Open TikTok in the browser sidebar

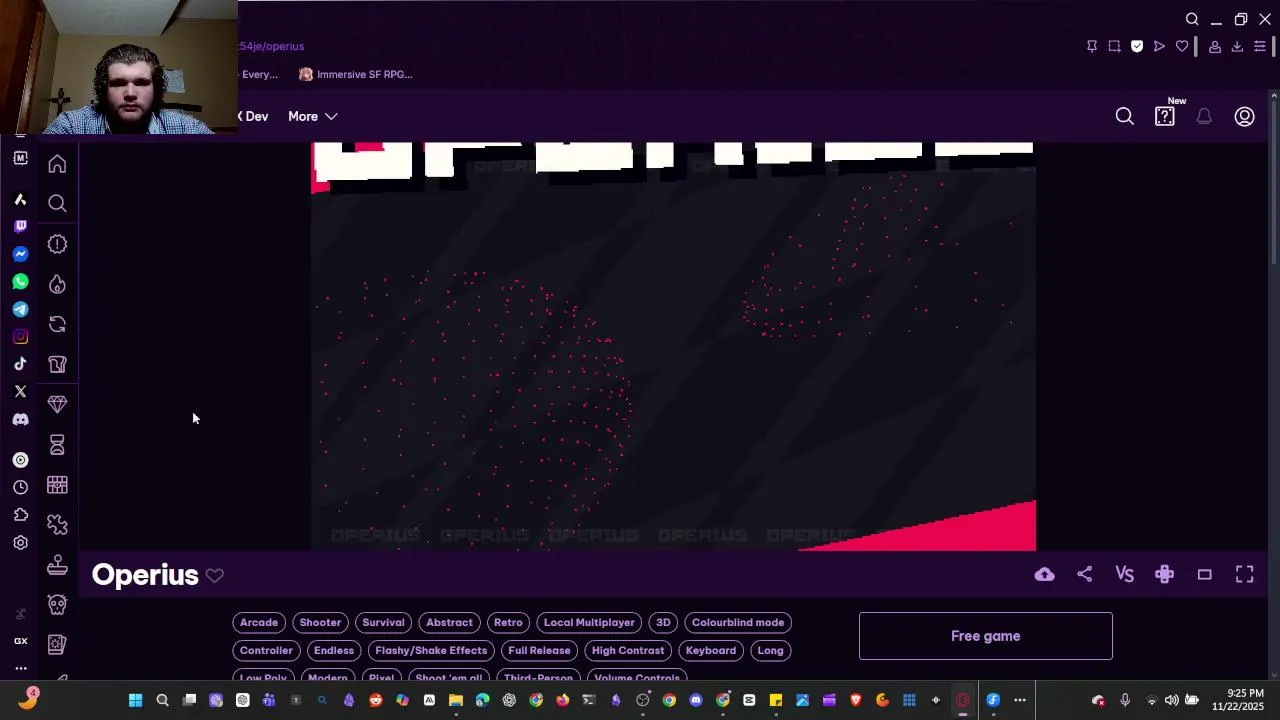tap(20, 364)
